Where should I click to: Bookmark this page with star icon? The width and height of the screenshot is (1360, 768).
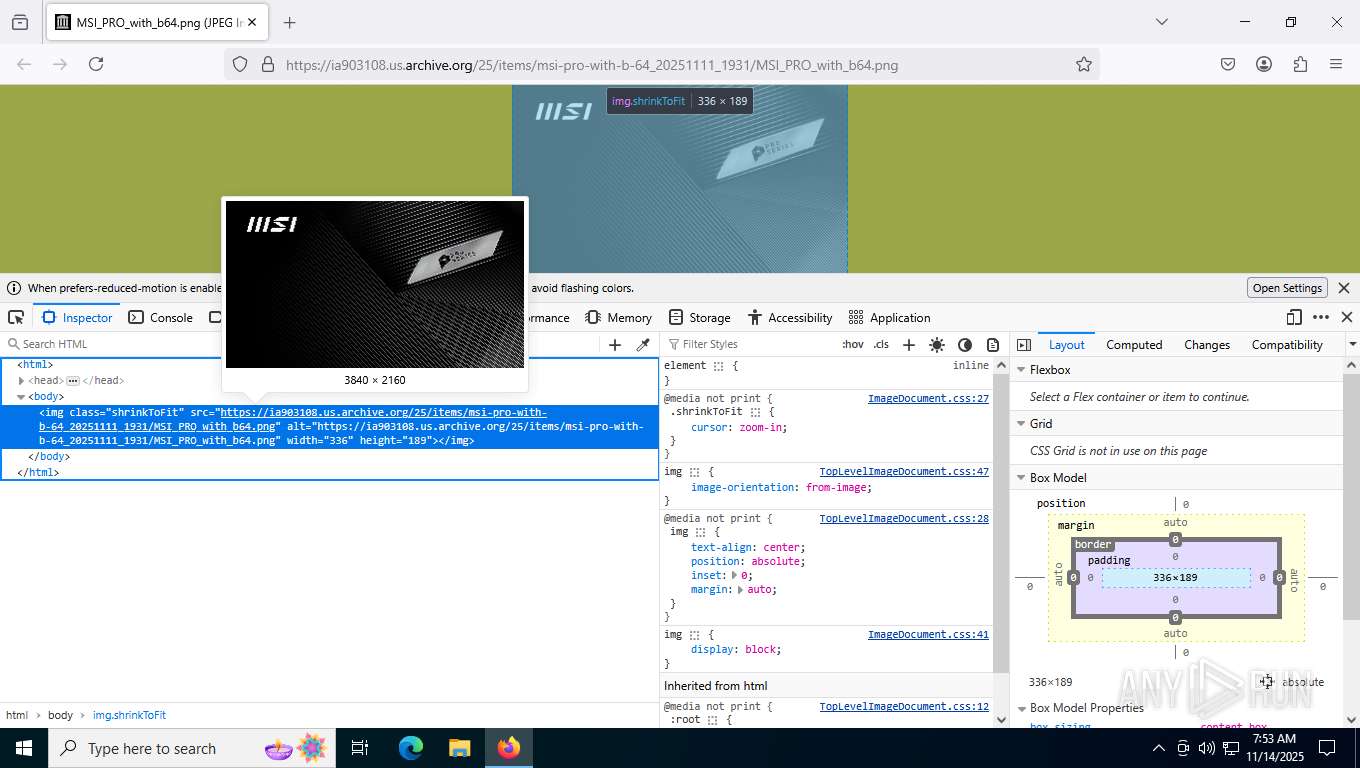pyautogui.click(x=1084, y=64)
